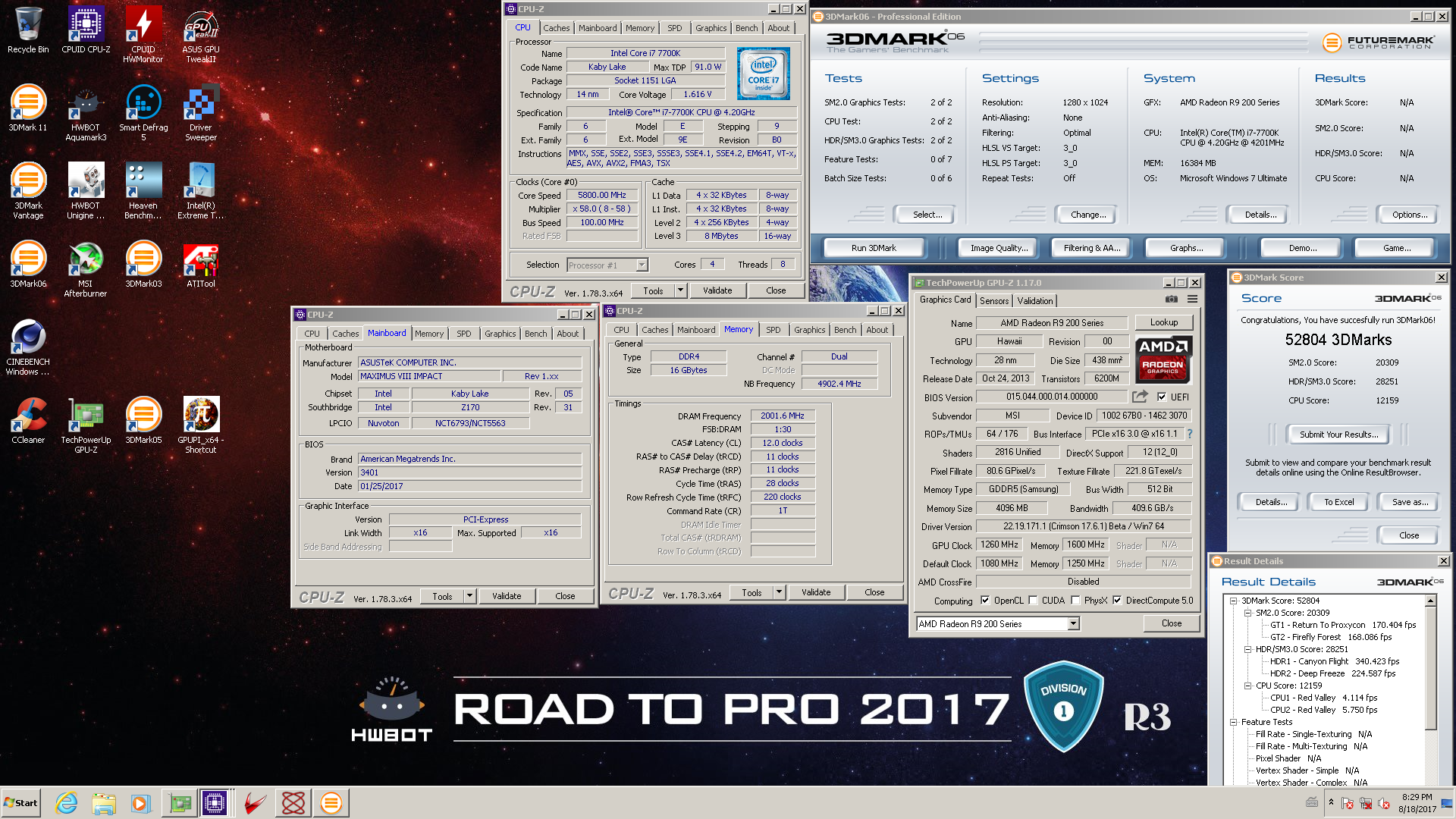Open Bench tab in CPU-Z Mainboard window
Image resolution: width=1456 pixels, height=819 pixels.
tap(535, 334)
